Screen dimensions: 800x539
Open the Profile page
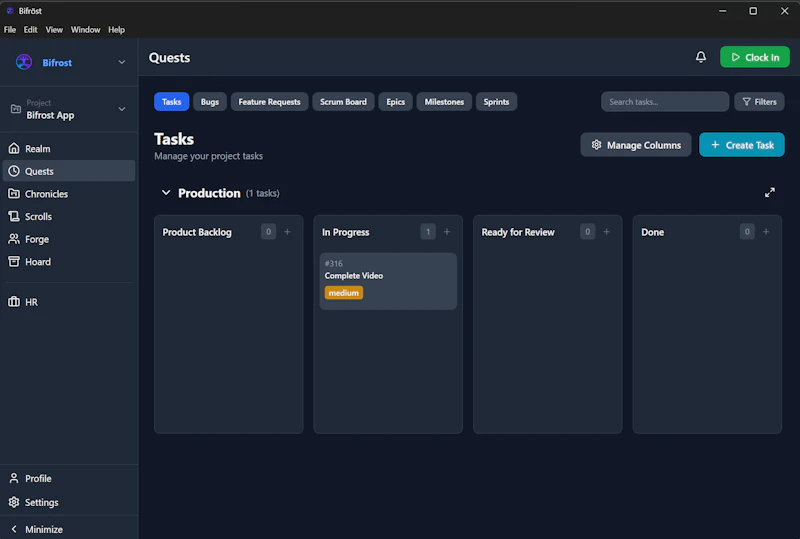pos(69,478)
